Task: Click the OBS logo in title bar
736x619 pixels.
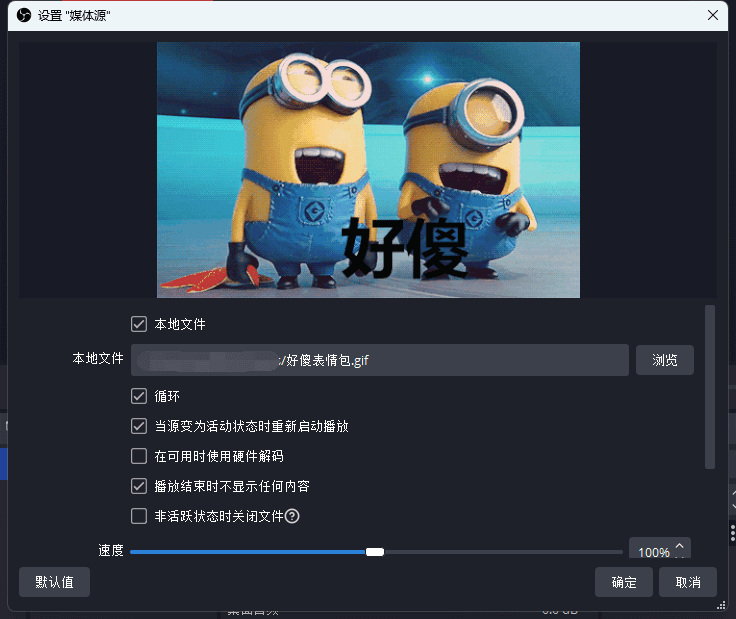Action: click(24, 15)
